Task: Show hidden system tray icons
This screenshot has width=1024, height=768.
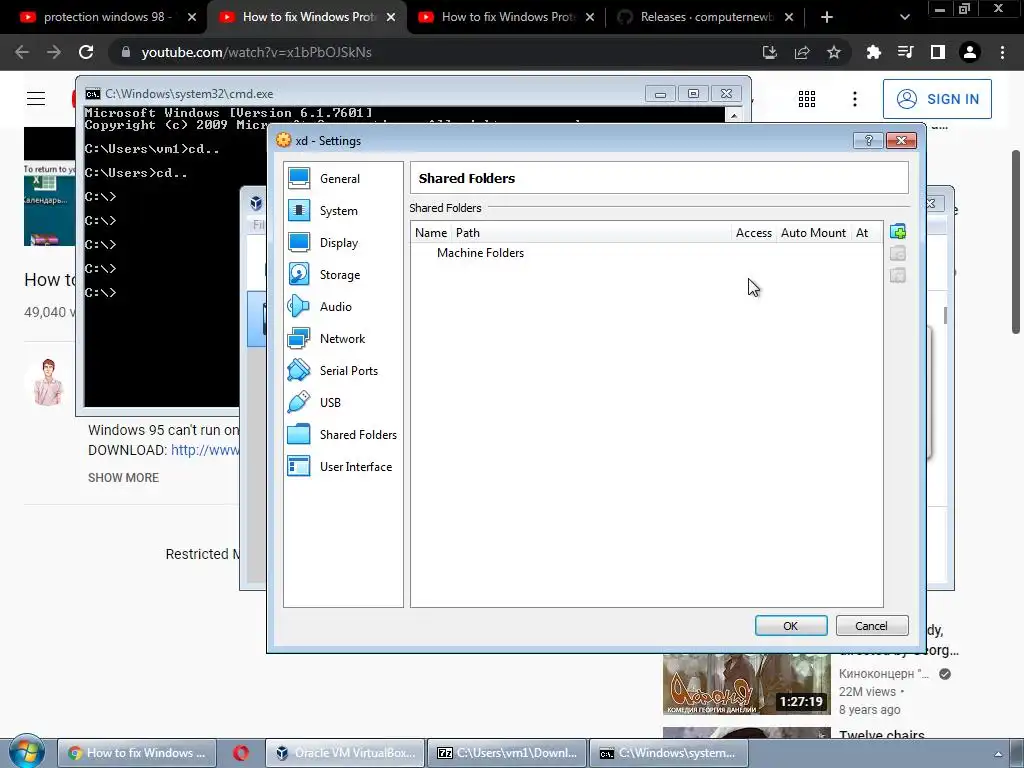Action: (x=998, y=754)
